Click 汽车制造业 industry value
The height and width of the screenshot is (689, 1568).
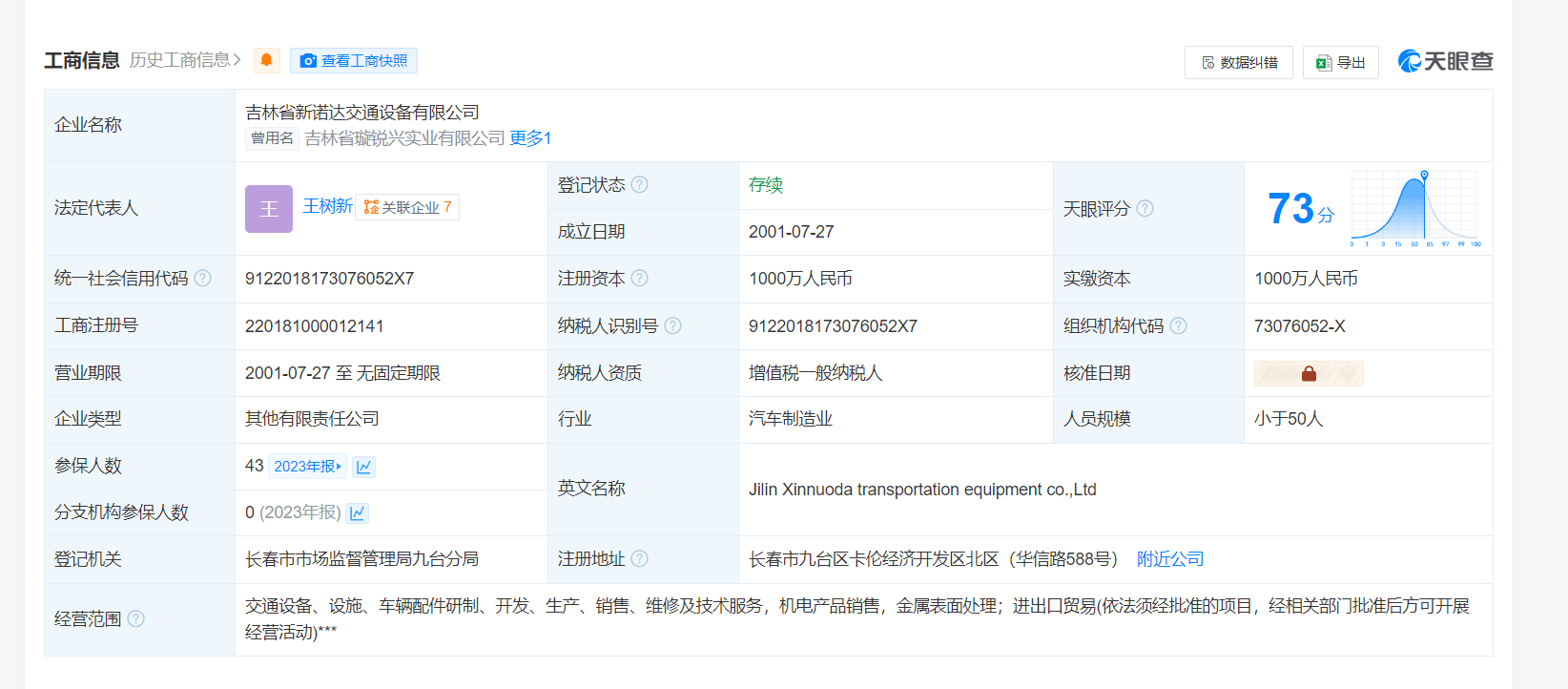(791, 419)
